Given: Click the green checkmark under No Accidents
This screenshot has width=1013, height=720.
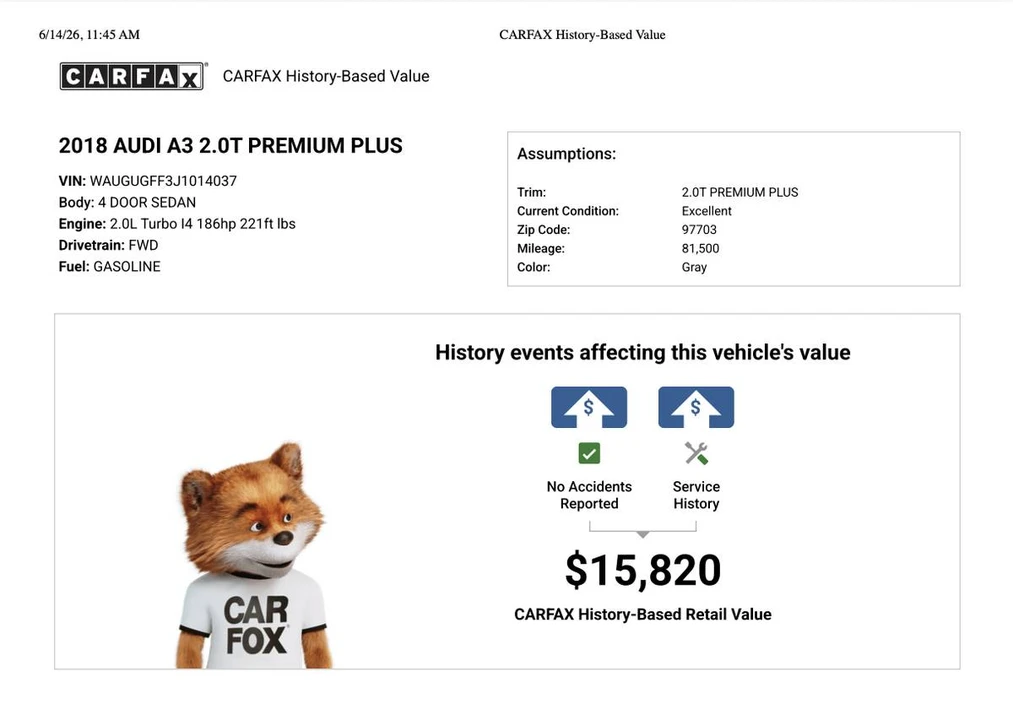Looking at the screenshot, I should 589,453.
